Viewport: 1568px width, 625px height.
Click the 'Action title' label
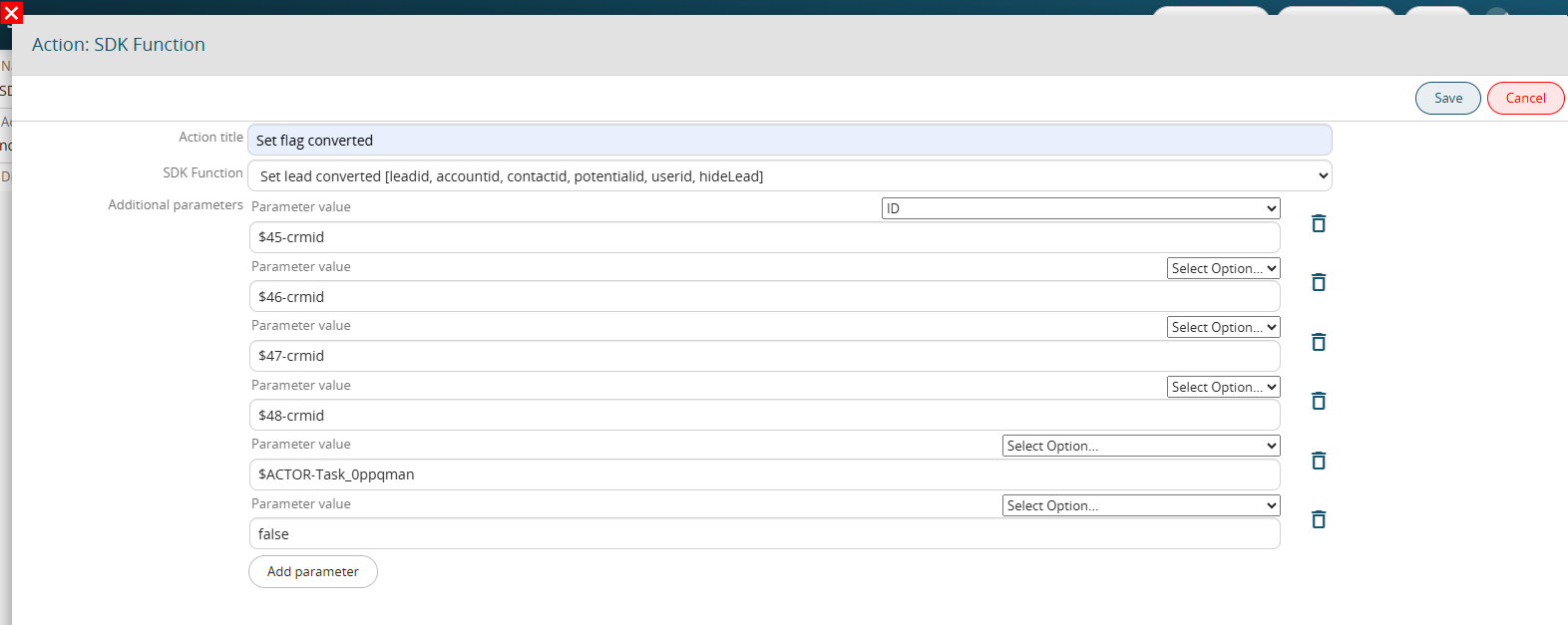(210, 137)
